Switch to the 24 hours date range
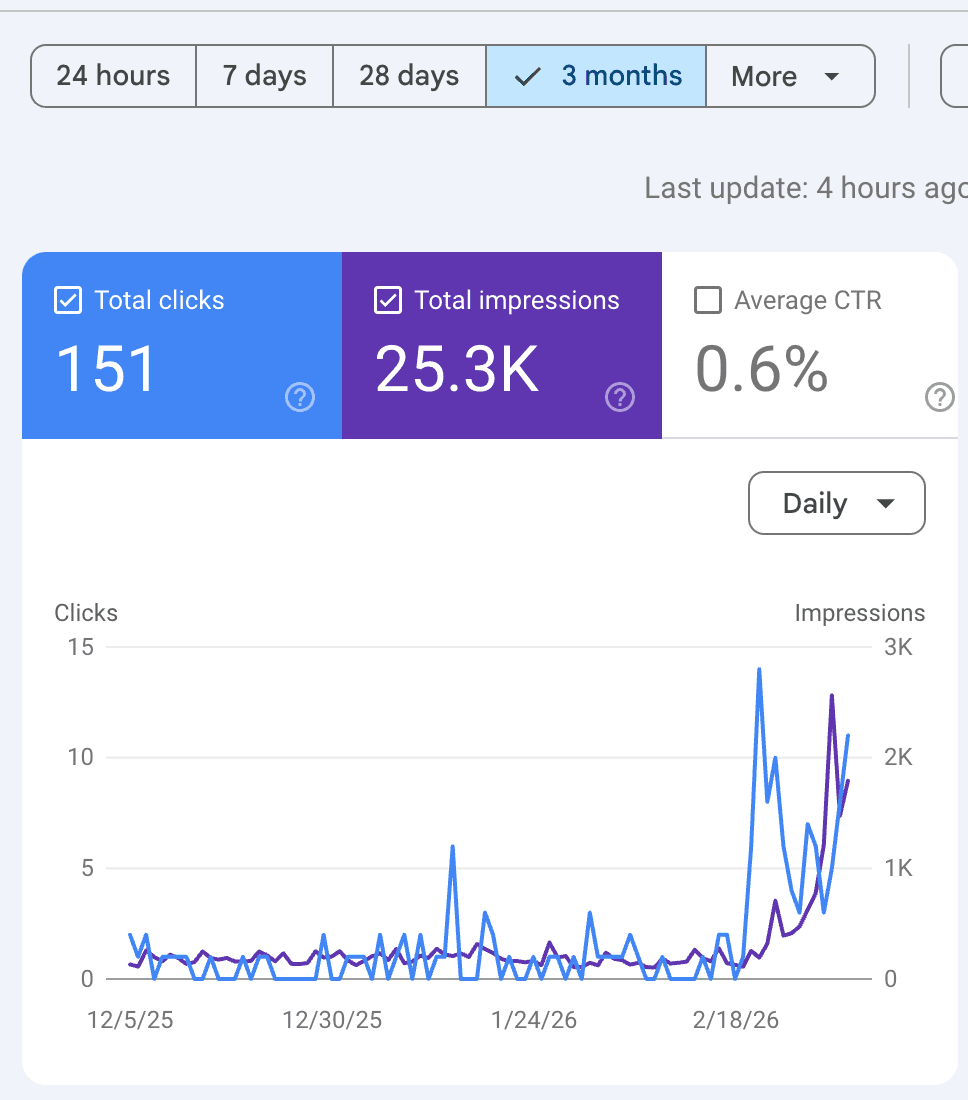This screenshot has width=968, height=1100. (112, 75)
